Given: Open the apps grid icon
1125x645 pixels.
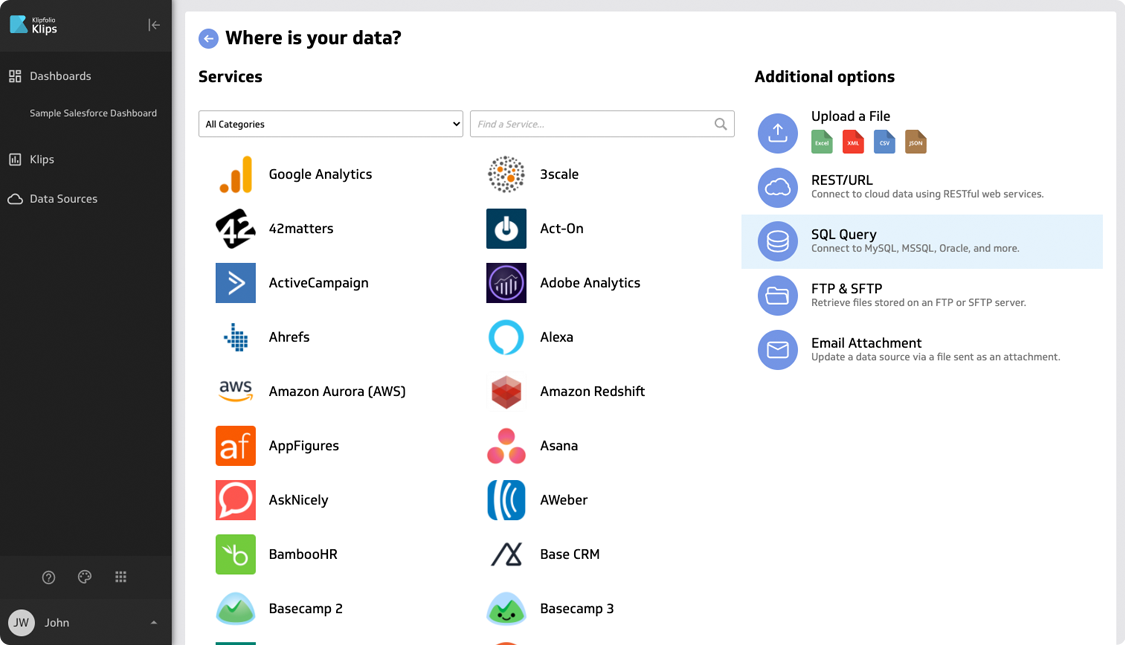Looking at the screenshot, I should pos(121,577).
